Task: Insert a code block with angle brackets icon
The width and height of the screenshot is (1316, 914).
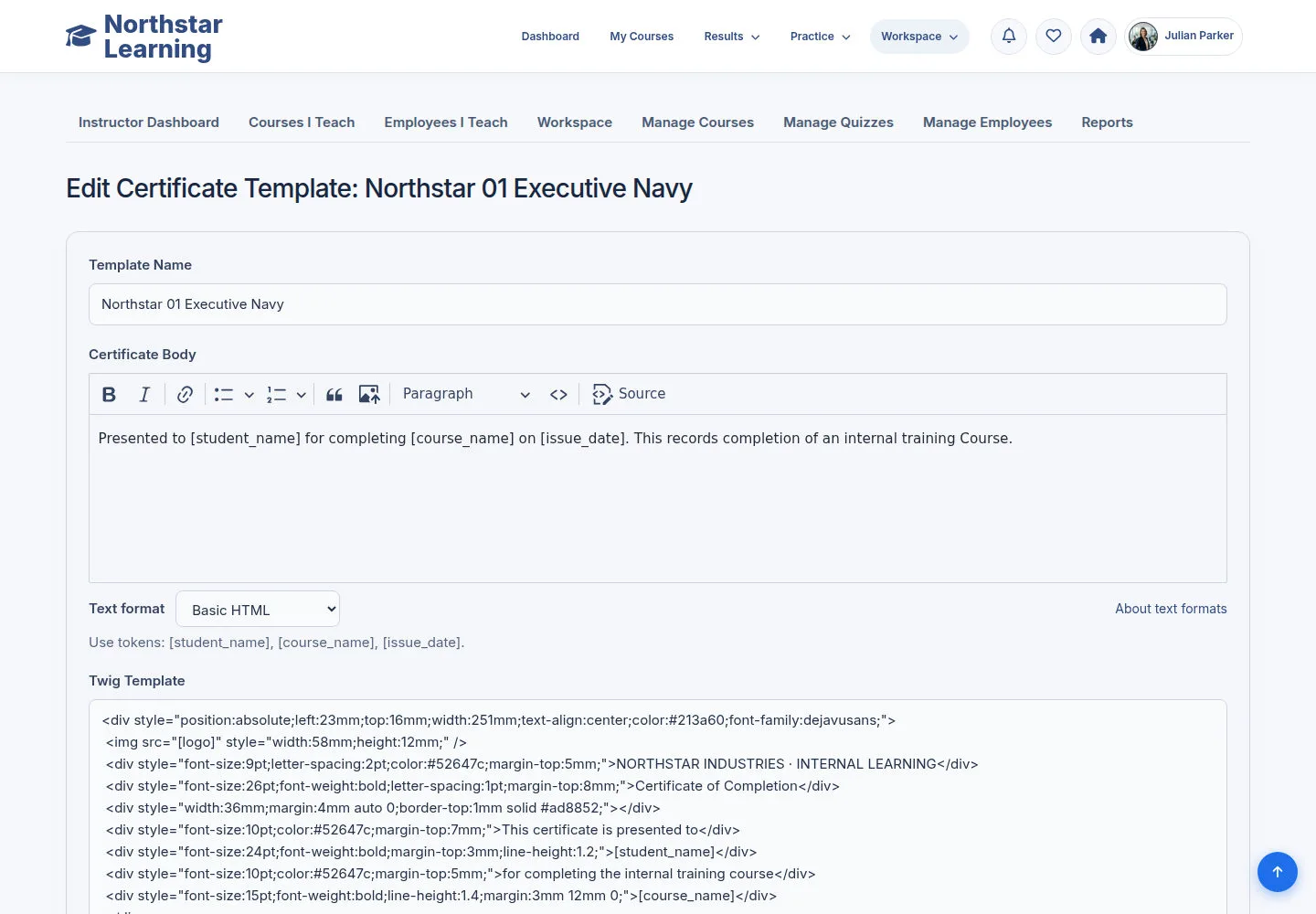Action: [x=558, y=394]
